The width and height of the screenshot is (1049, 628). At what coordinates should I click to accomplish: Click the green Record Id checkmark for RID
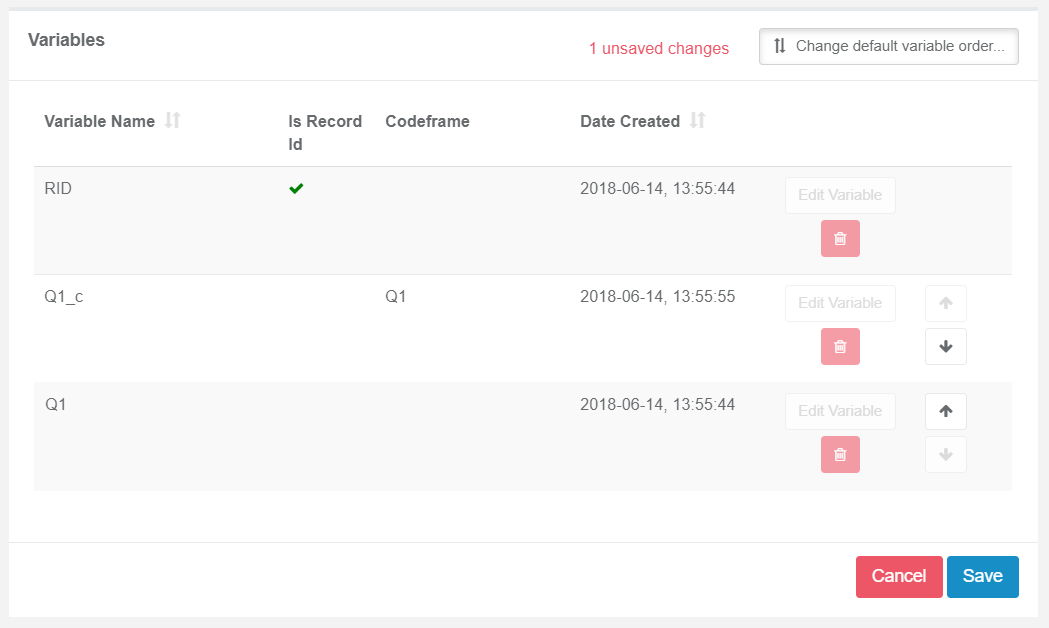click(296, 189)
